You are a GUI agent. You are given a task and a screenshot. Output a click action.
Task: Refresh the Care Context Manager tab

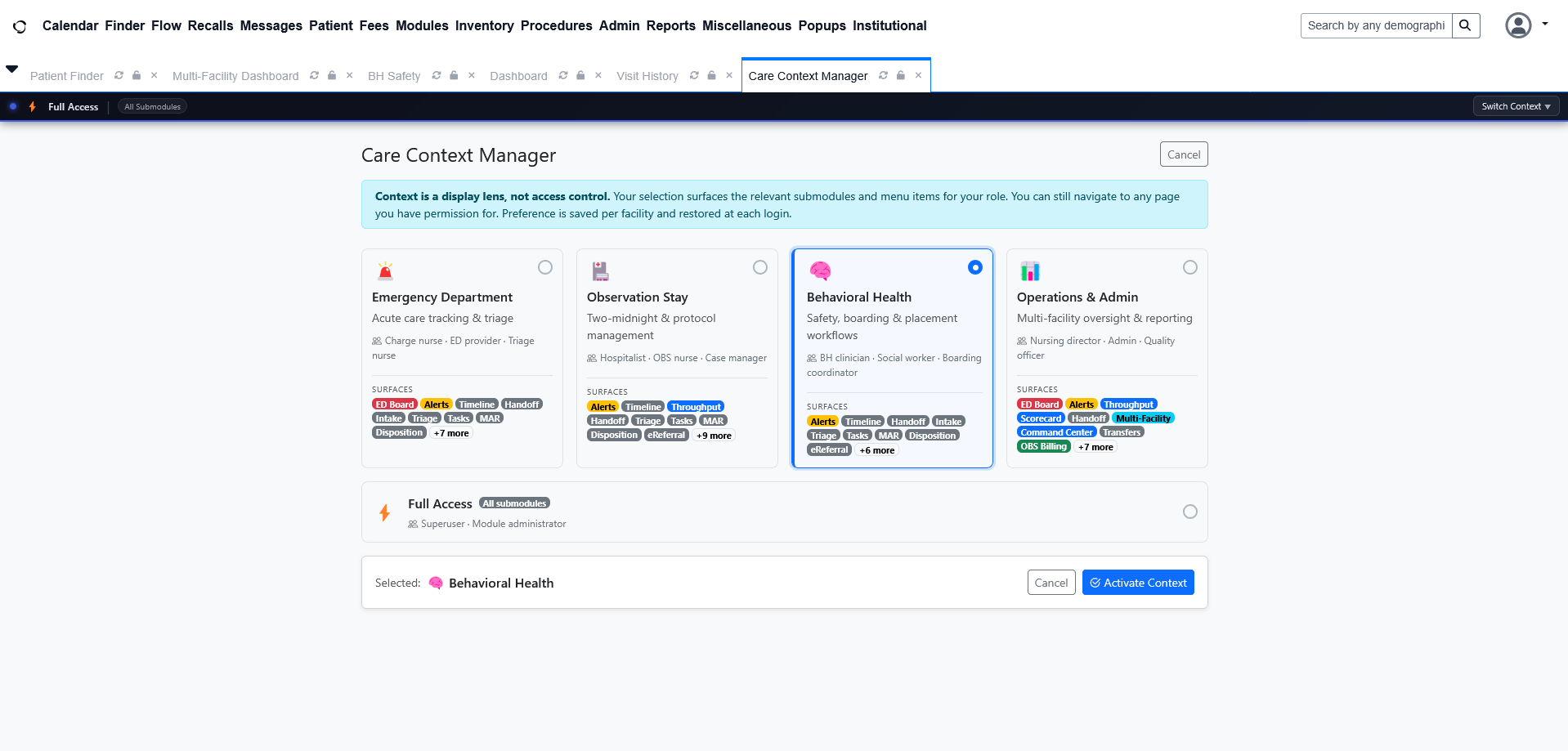[x=883, y=75]
